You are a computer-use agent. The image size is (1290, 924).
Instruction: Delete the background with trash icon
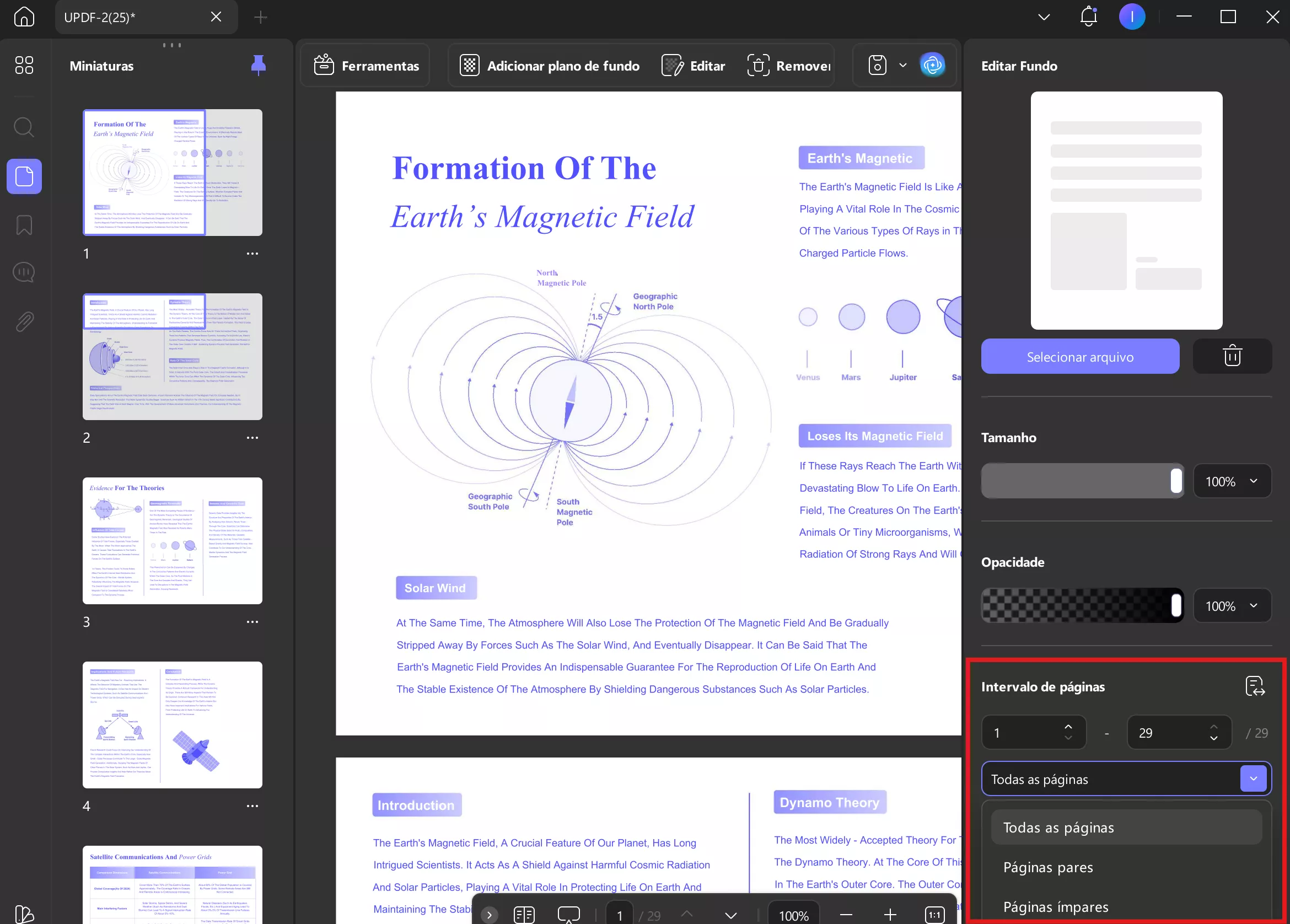pyautogui.click(x=1232, y=356)
